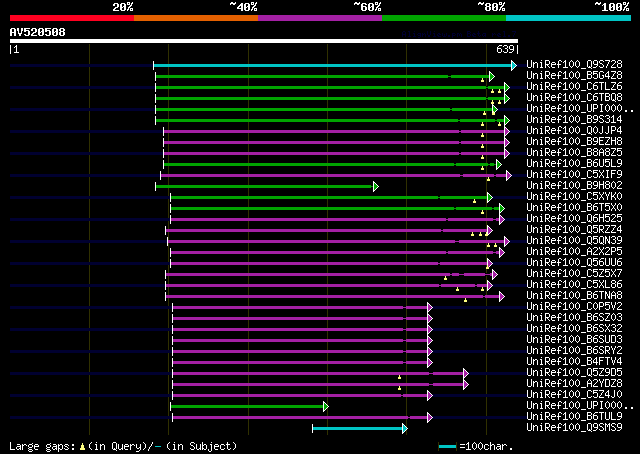Image resolution: width=640 pixels, height=454 pixels.
Task: Click the ~80% legend label
Action: coord(491,7)
